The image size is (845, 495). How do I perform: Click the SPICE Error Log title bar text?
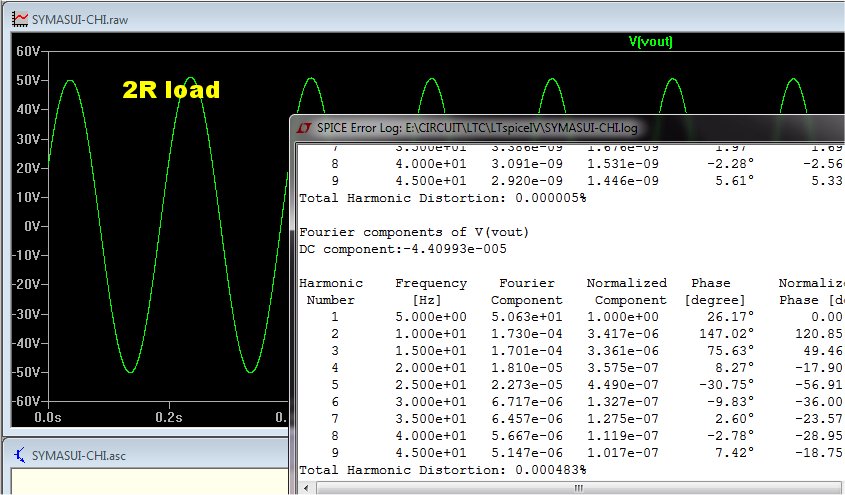tap(477, 128)
